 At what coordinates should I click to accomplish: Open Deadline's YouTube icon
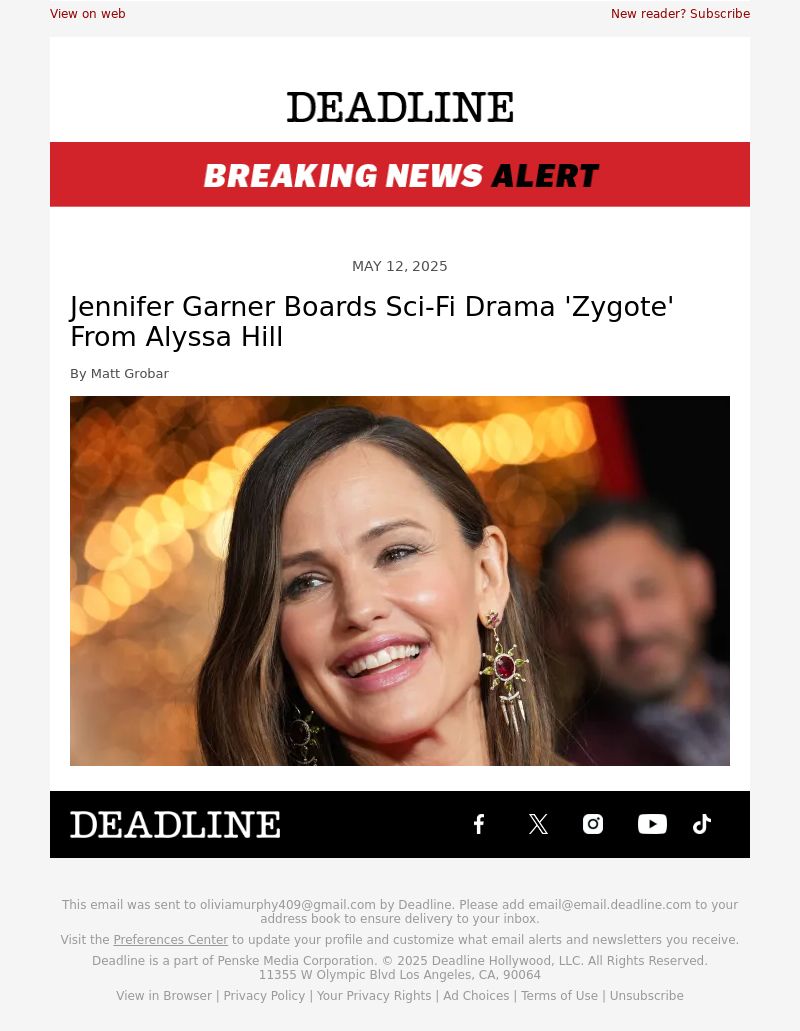click(x=652, y=824)
